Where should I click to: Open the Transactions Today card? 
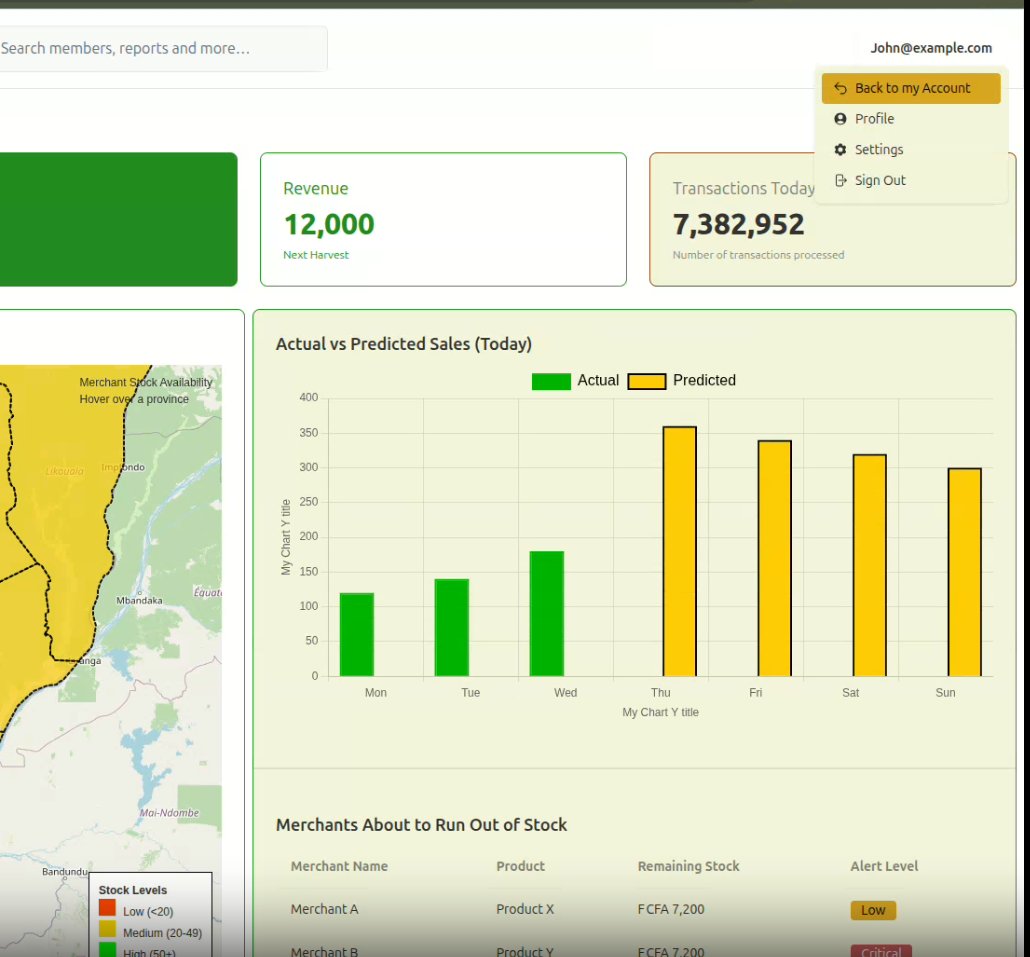coord(832,219)
